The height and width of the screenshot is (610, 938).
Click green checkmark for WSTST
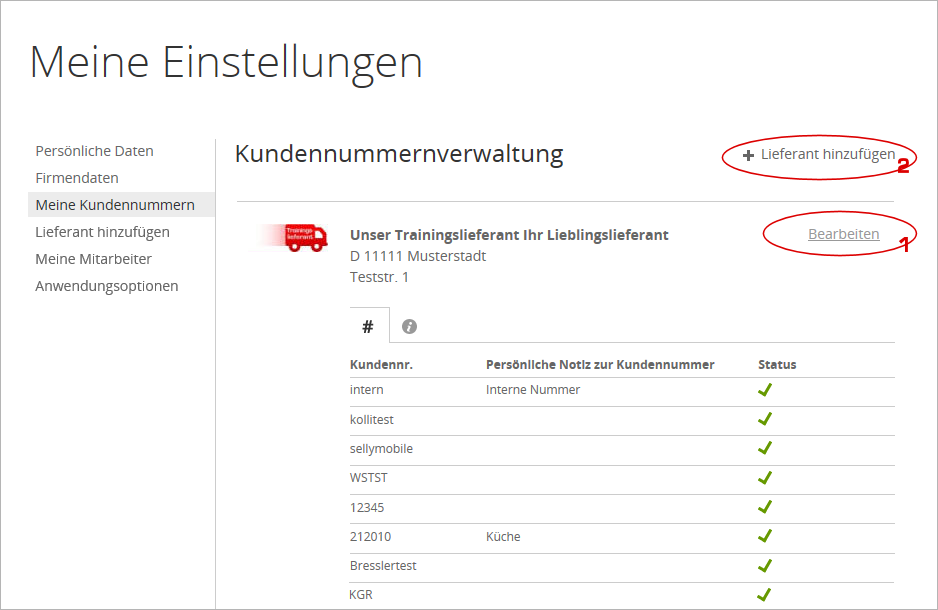coord(765,478)
